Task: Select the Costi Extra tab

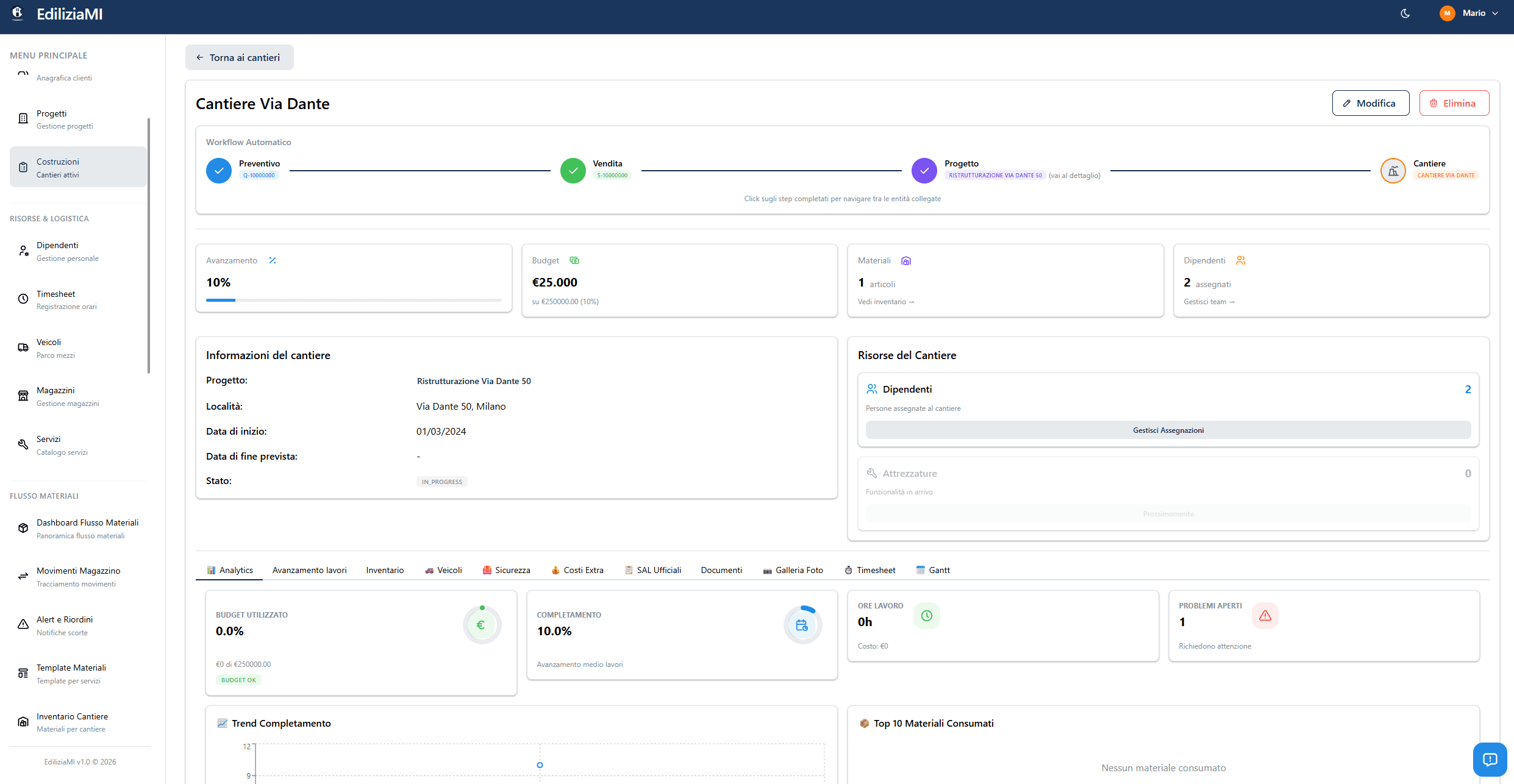Action: (577, 570)
